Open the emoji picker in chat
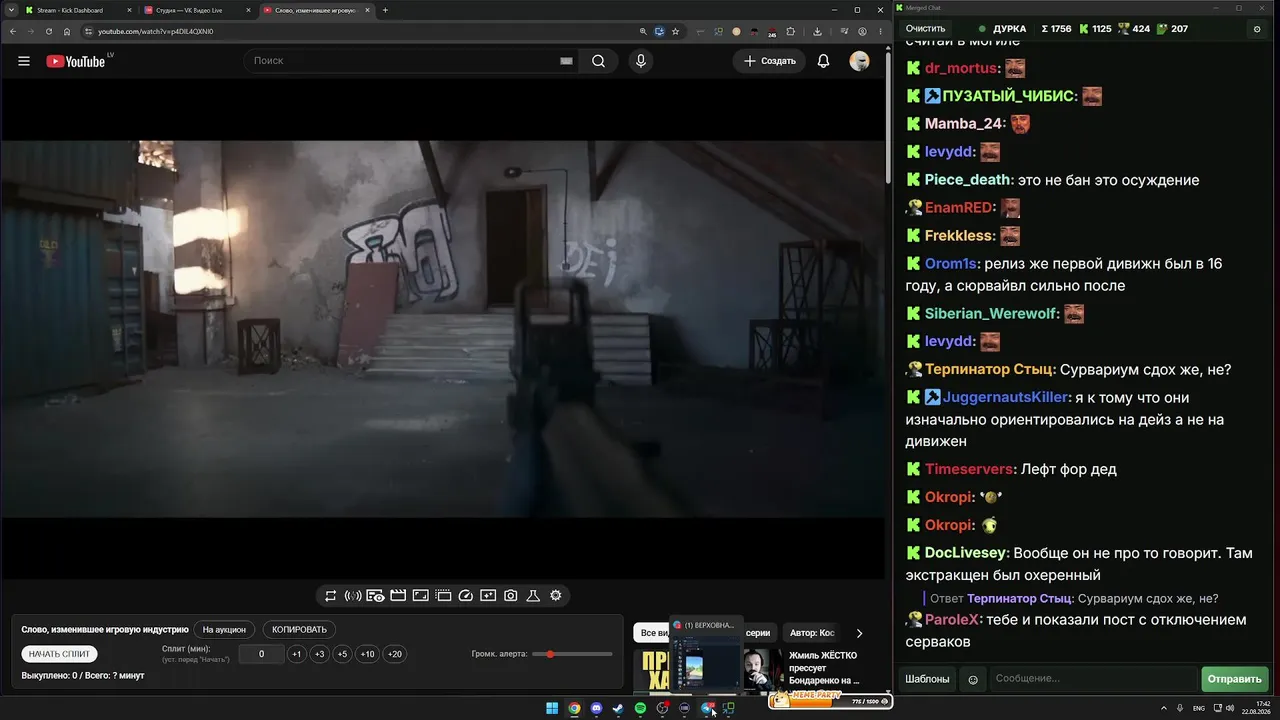Screen dimensions: 1280x720 (x=972, y=679)
